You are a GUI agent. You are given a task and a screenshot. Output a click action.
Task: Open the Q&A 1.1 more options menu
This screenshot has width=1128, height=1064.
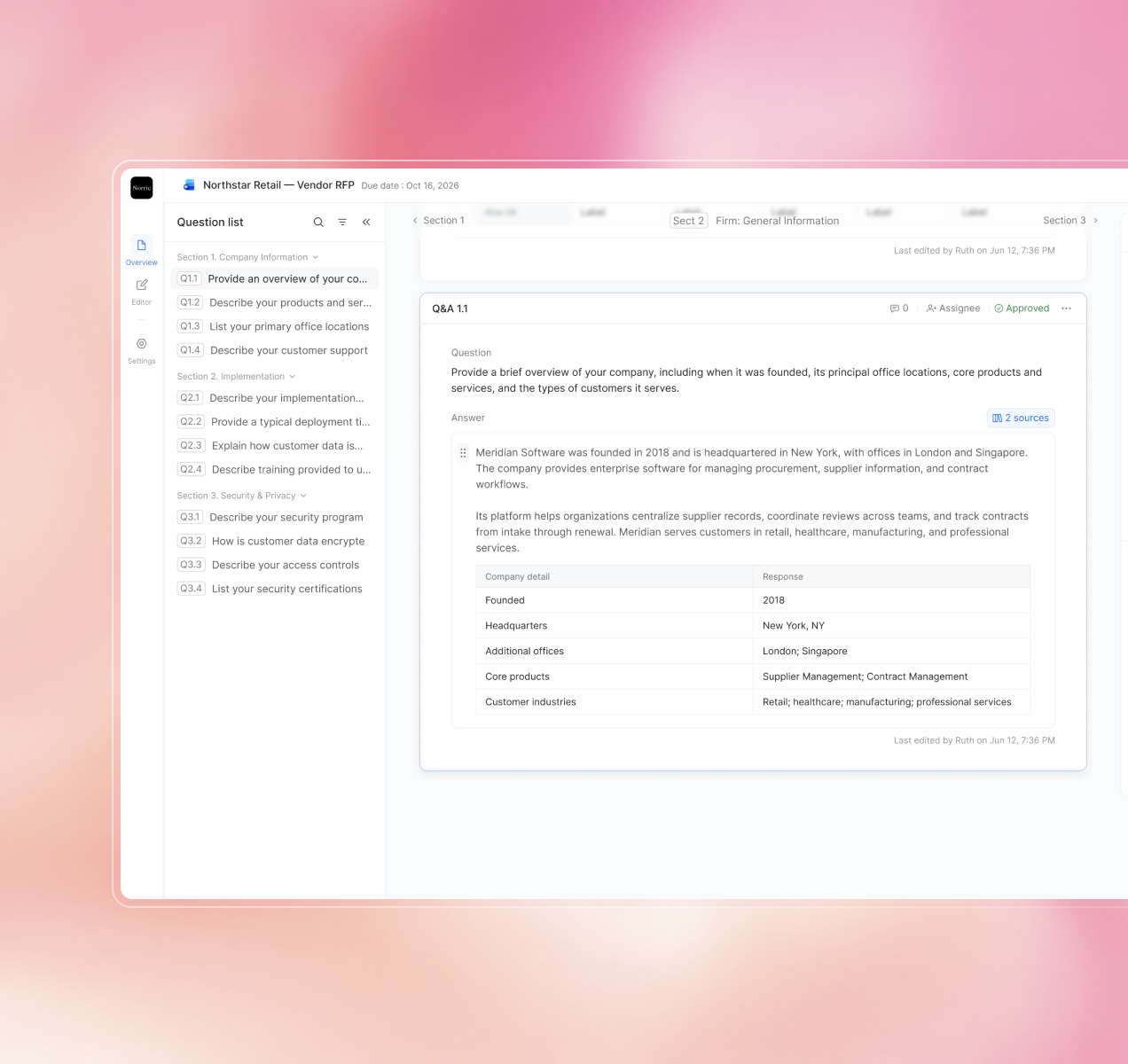pyautogui.click(x=1066, y=309)
